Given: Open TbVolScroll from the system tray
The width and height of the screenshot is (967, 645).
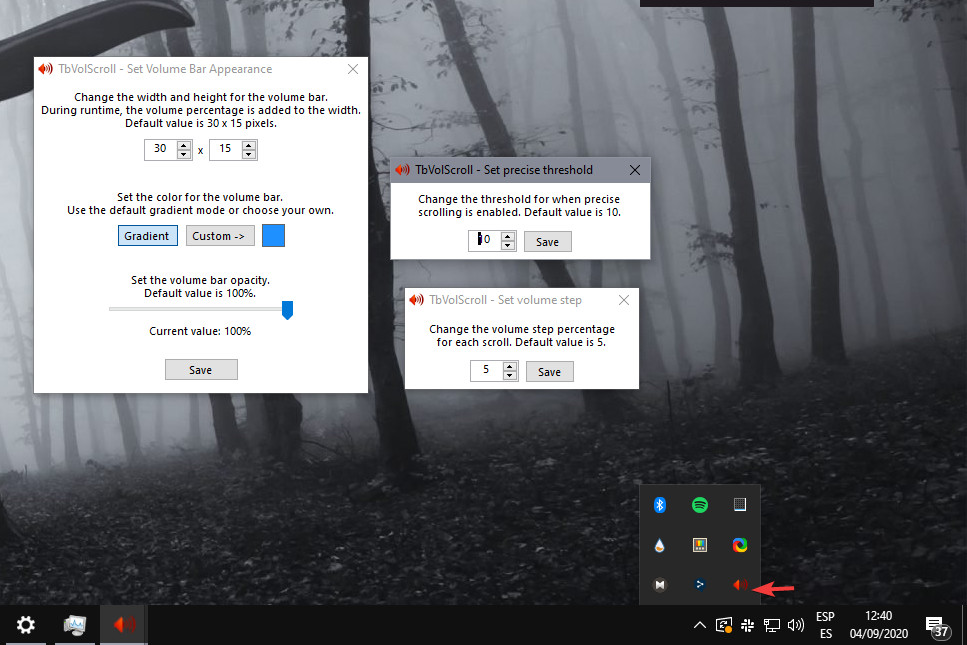Looking at the screenshot, I should tap(739, 585).
